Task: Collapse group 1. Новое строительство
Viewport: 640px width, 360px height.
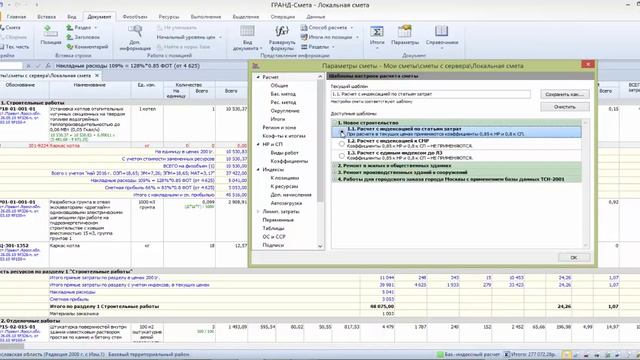Action: click(335, 122)
